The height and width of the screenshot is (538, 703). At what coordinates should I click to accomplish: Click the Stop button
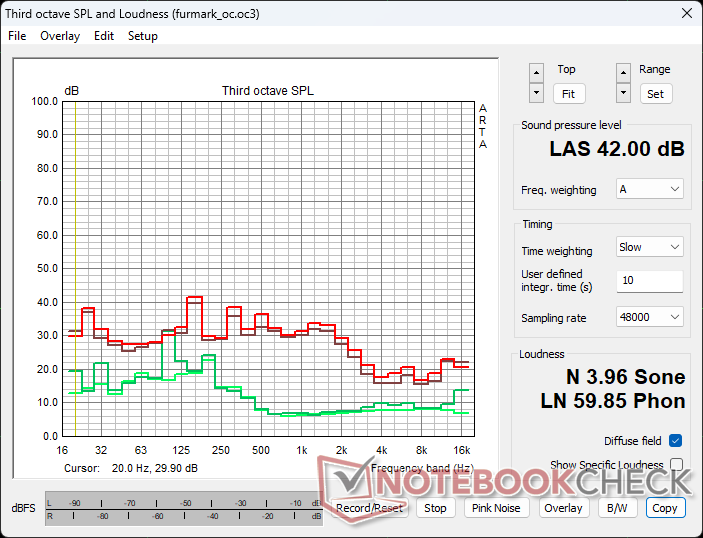click(435, 508)
